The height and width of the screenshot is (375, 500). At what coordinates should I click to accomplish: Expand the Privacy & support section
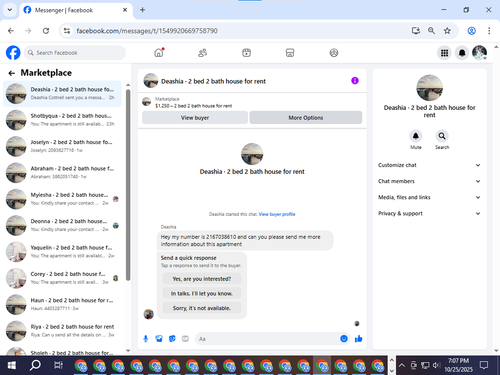coord(429,213)
